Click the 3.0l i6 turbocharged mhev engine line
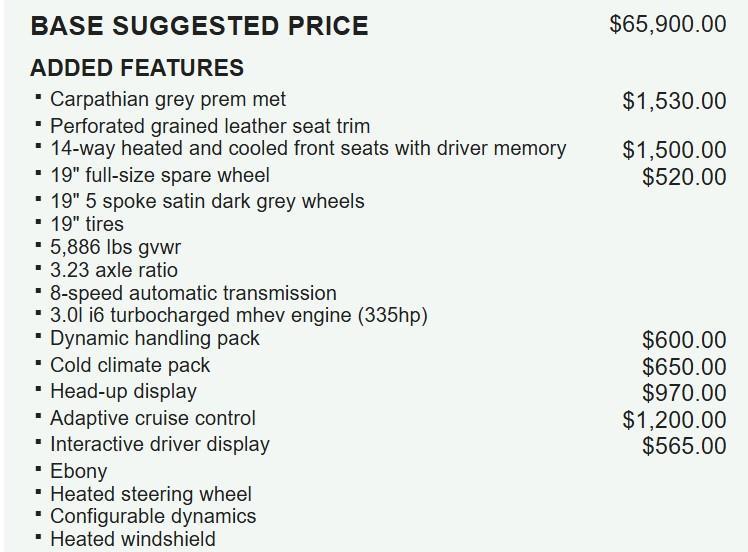Screen dimensions: 748x552 click(x=238, y=316)
